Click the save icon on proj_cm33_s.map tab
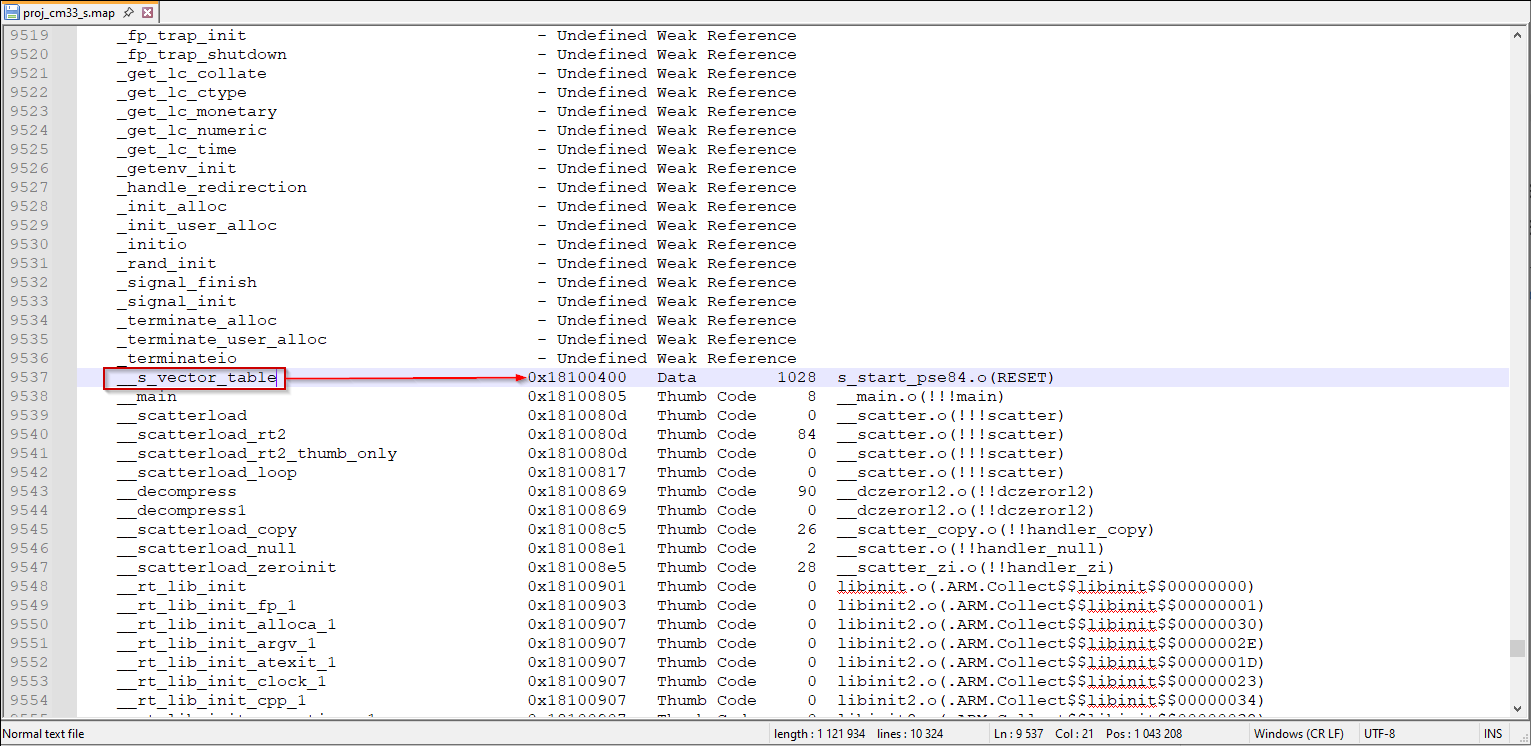 click(x=12, y=13)
